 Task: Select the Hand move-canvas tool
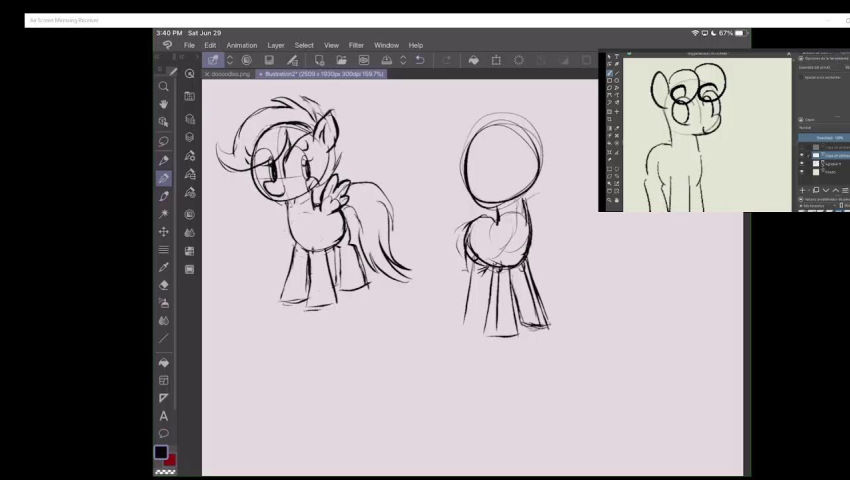pos(164,104)
